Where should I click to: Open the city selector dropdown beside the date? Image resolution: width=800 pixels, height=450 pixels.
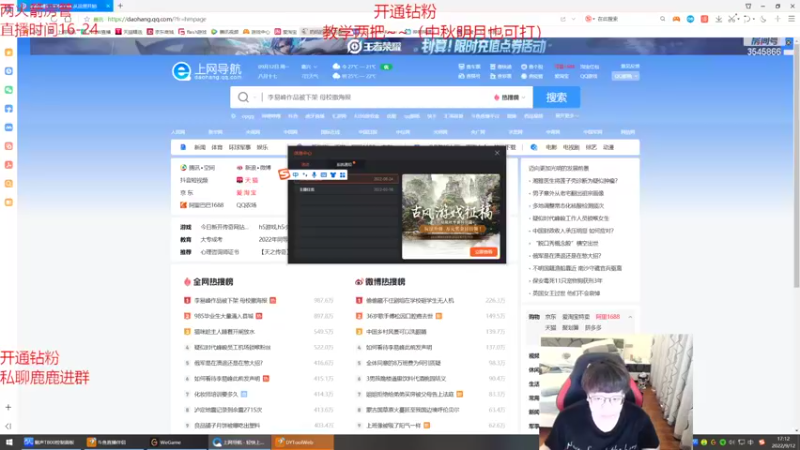pyautogui.click(x=309, y=67)
